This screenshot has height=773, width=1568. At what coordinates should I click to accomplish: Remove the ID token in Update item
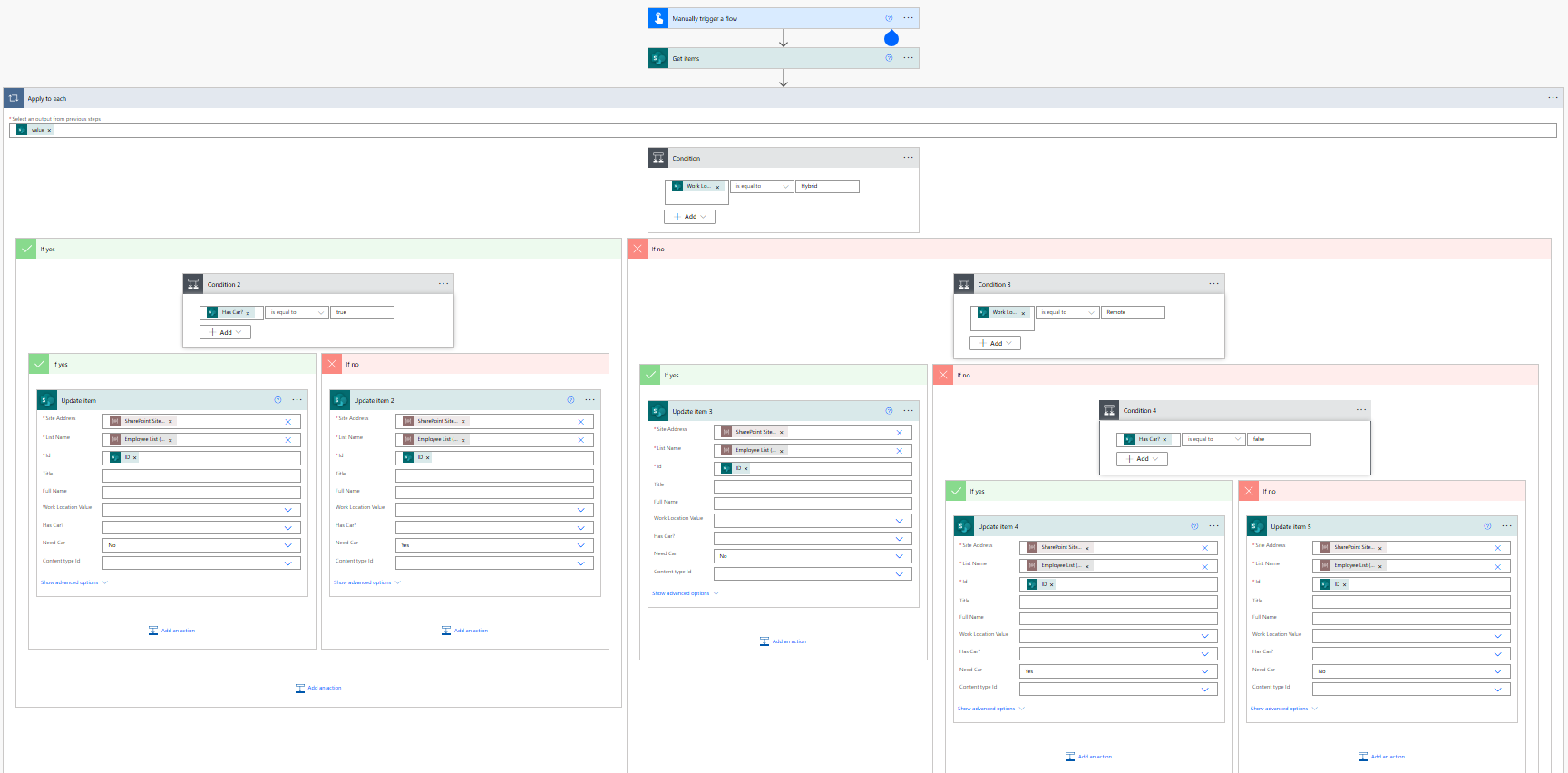pos(135,457)
